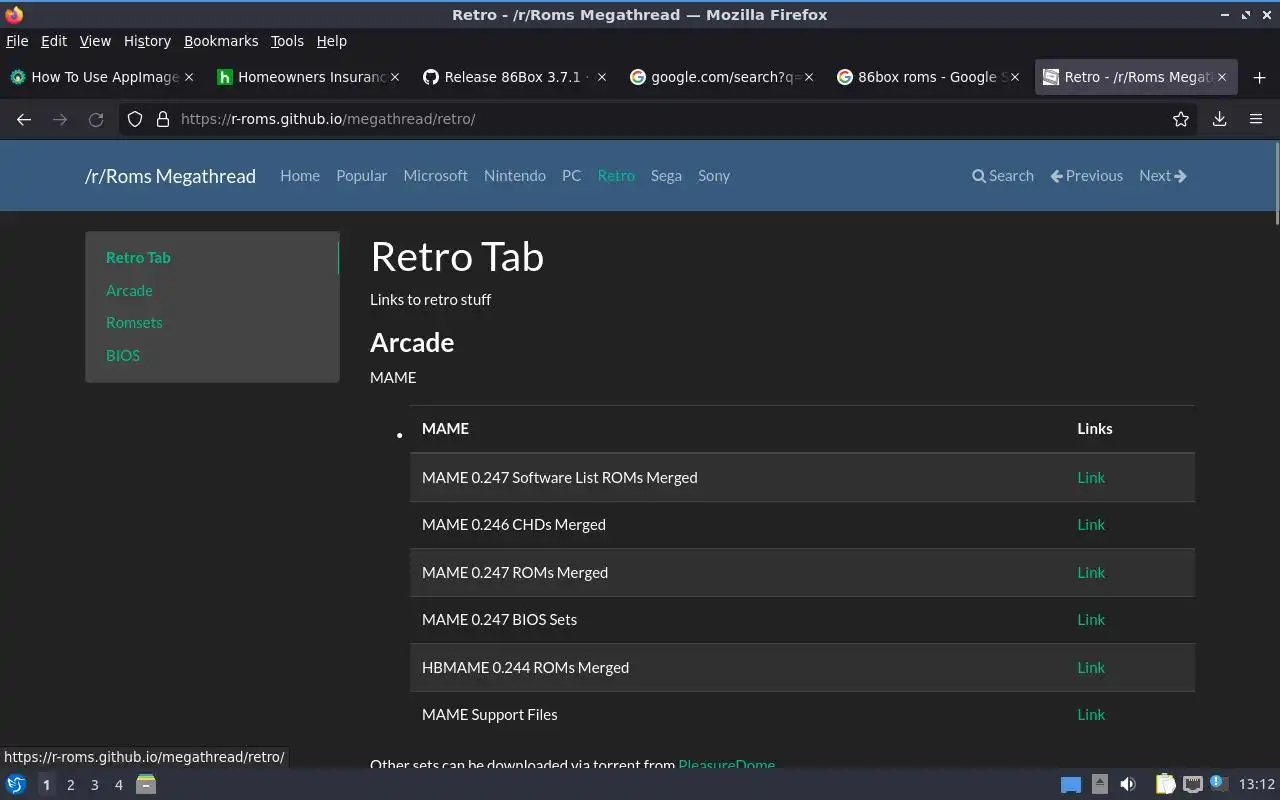Open Link for MAME 0.247 BIOS Sets
This screenshot has width=1280, height=800.
pyautogui.click(x=1090, y=620)
